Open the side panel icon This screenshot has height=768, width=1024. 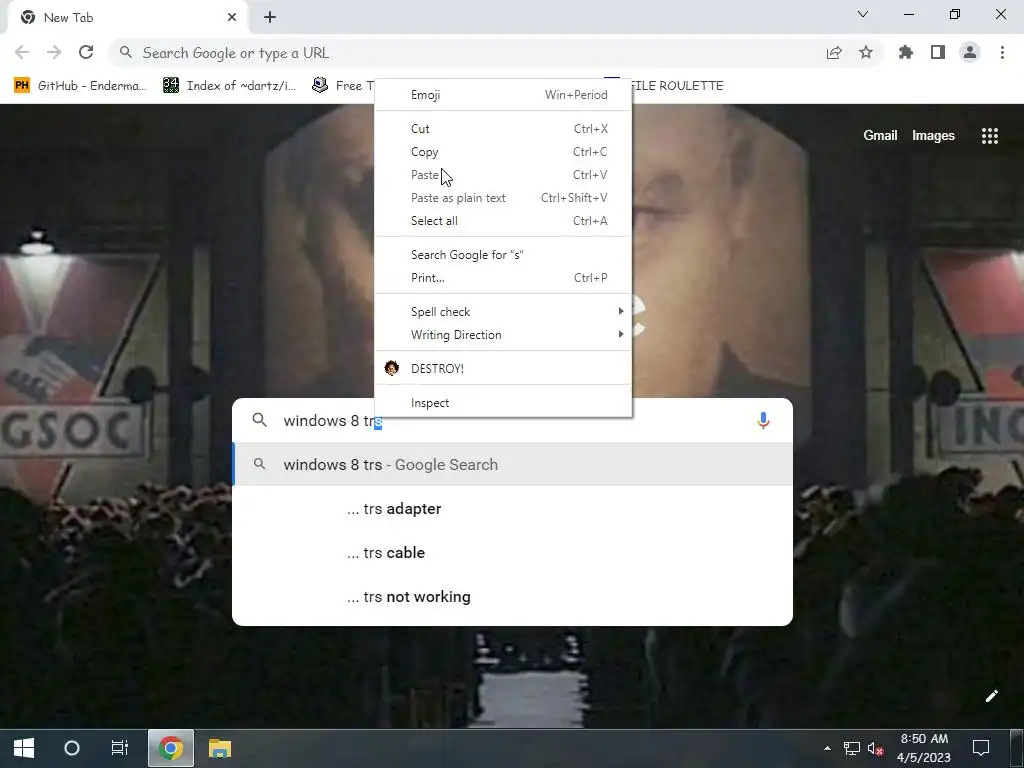(x=938, y=52)
